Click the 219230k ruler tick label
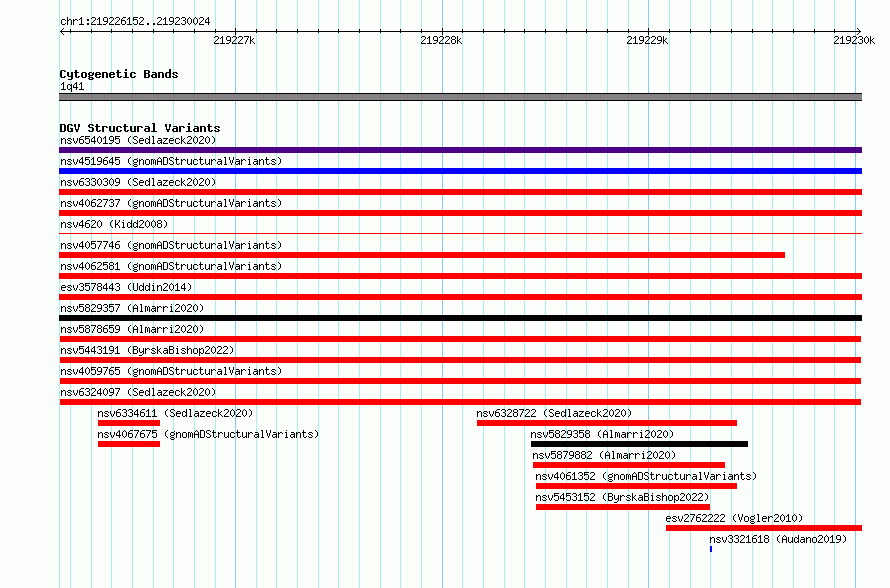Viewport: 890px width, 588px height. pyautogui.click(x=854, y=40)
